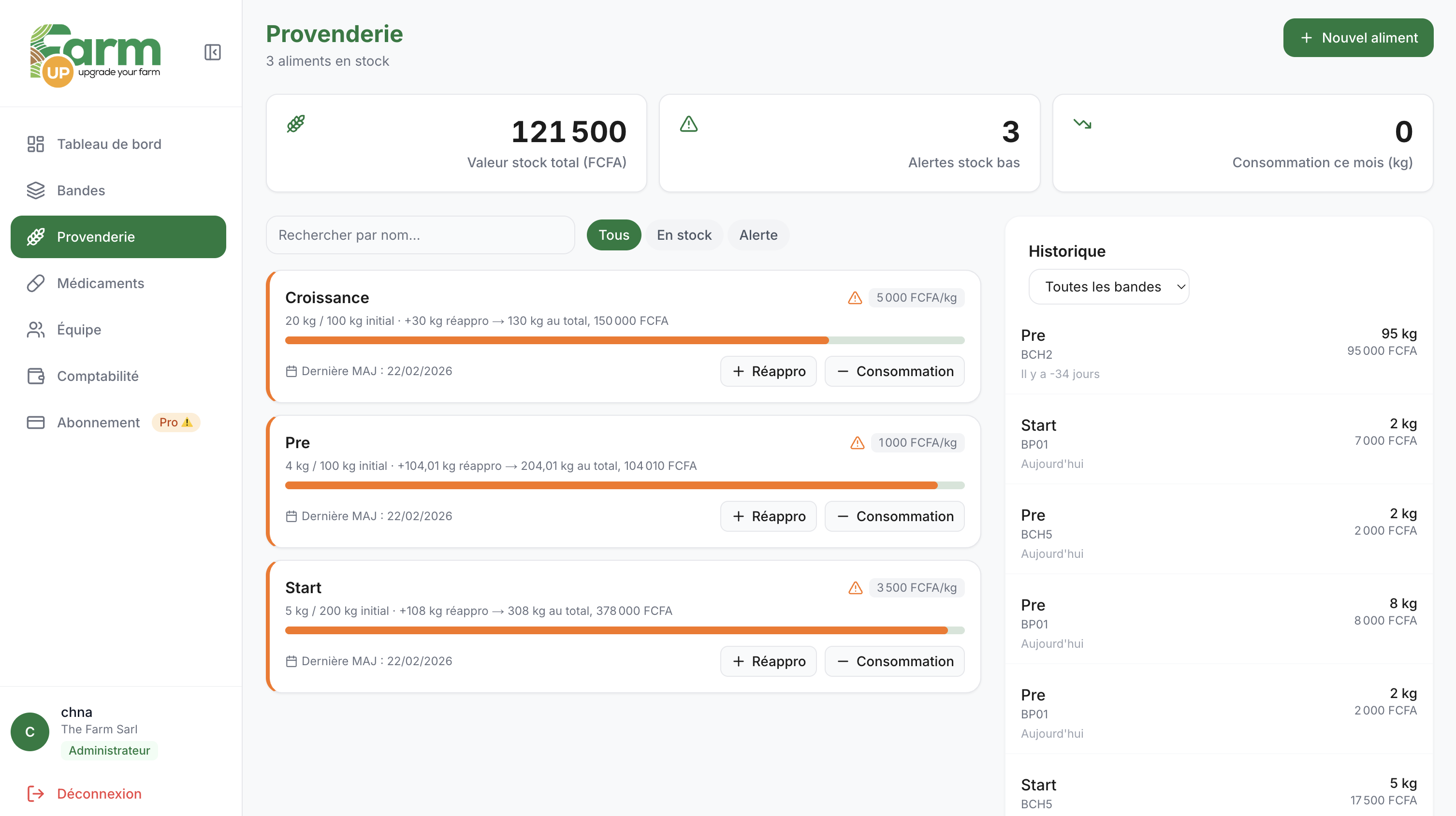This screenshot has width=1456, height=816.
Task: Click the calendar icon beside Croissance update date
Action: click(291, 371)
